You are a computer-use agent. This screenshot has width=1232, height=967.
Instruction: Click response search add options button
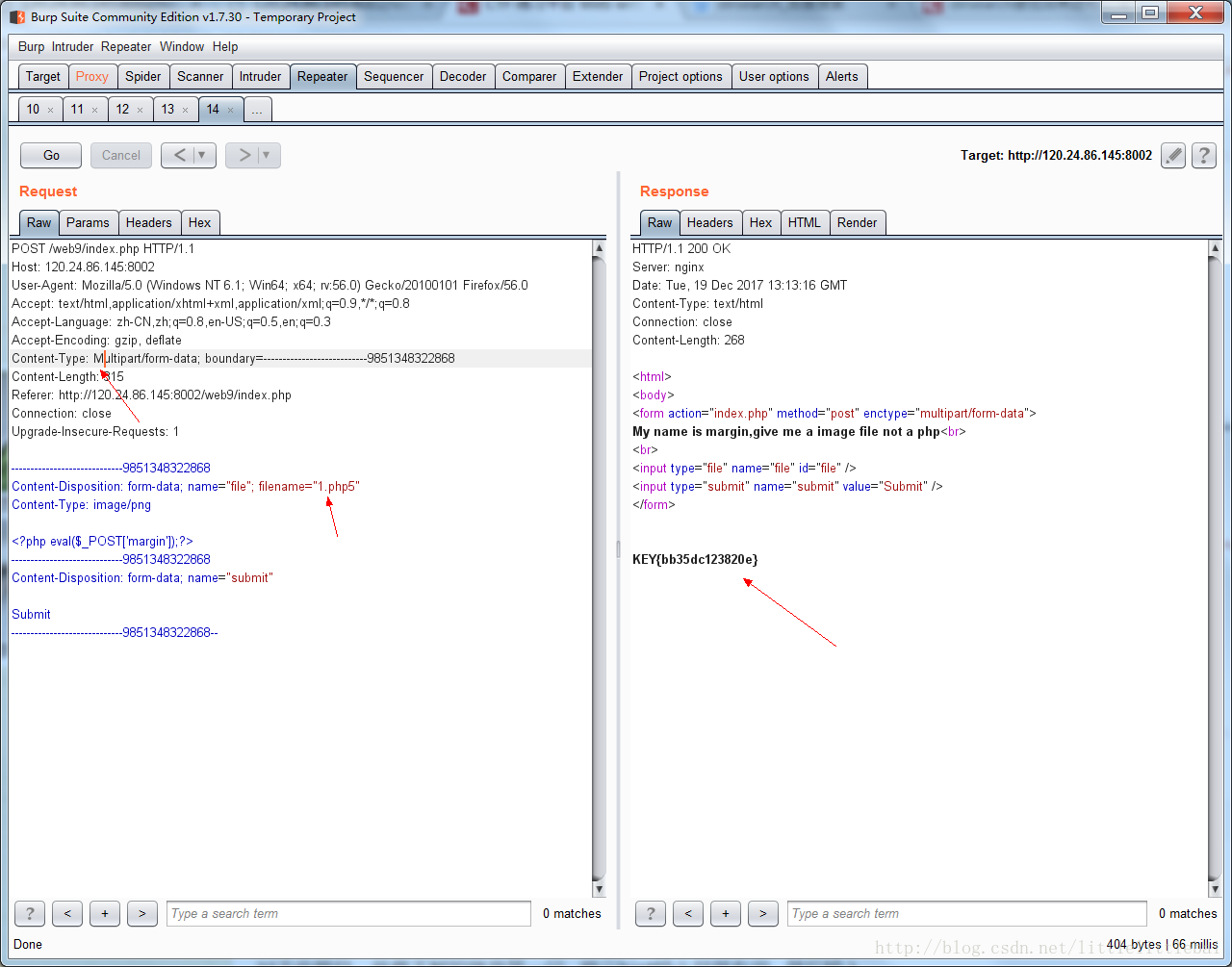click(x=726, y=913)
